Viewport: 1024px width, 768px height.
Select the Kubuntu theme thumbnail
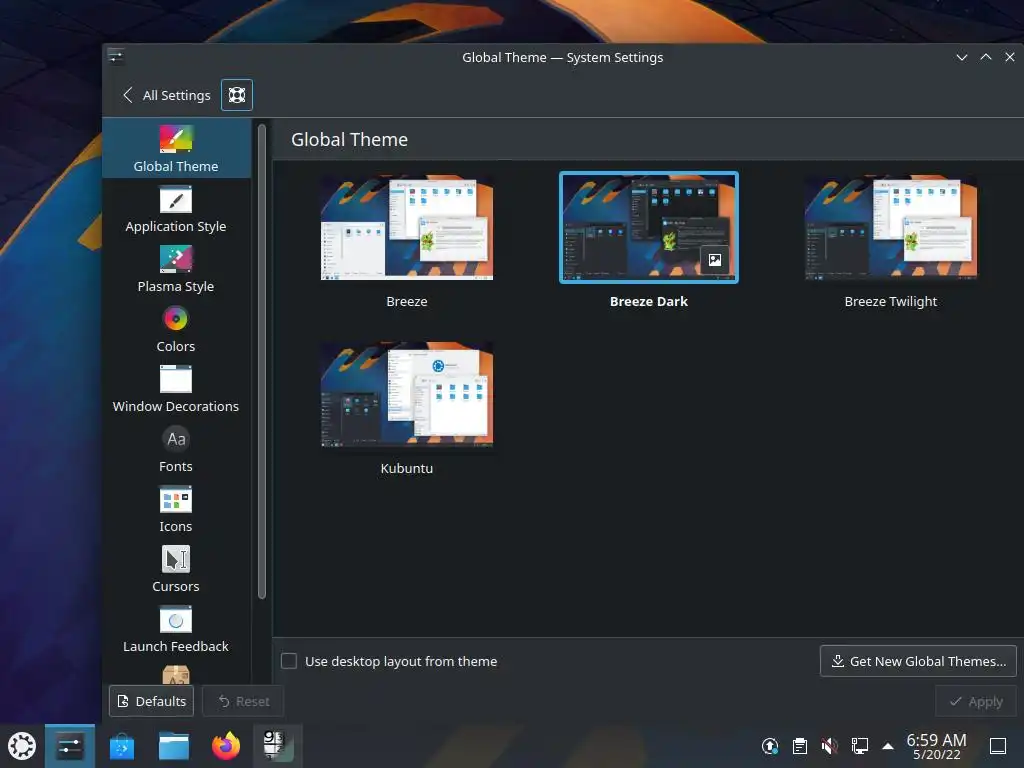pyautogui.click(x=407, y=394)
